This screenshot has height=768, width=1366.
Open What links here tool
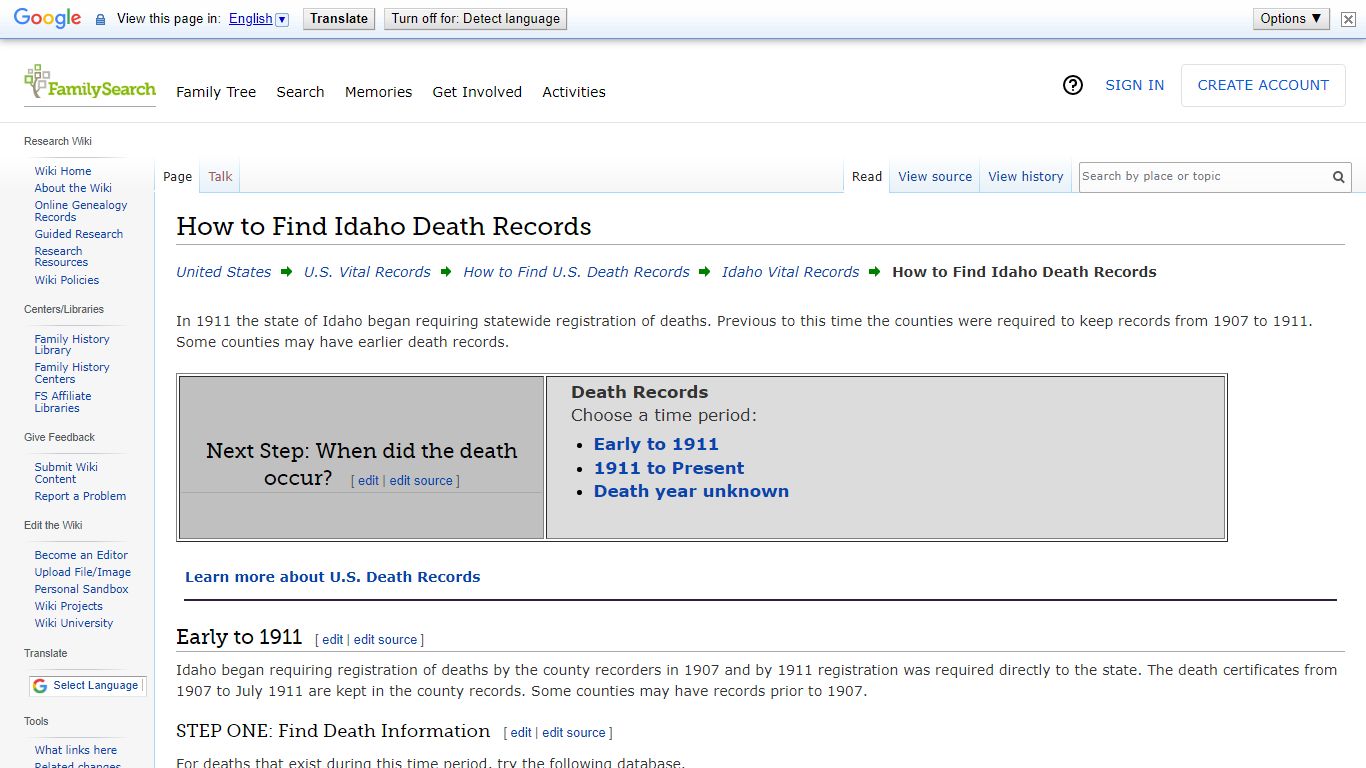76,750
